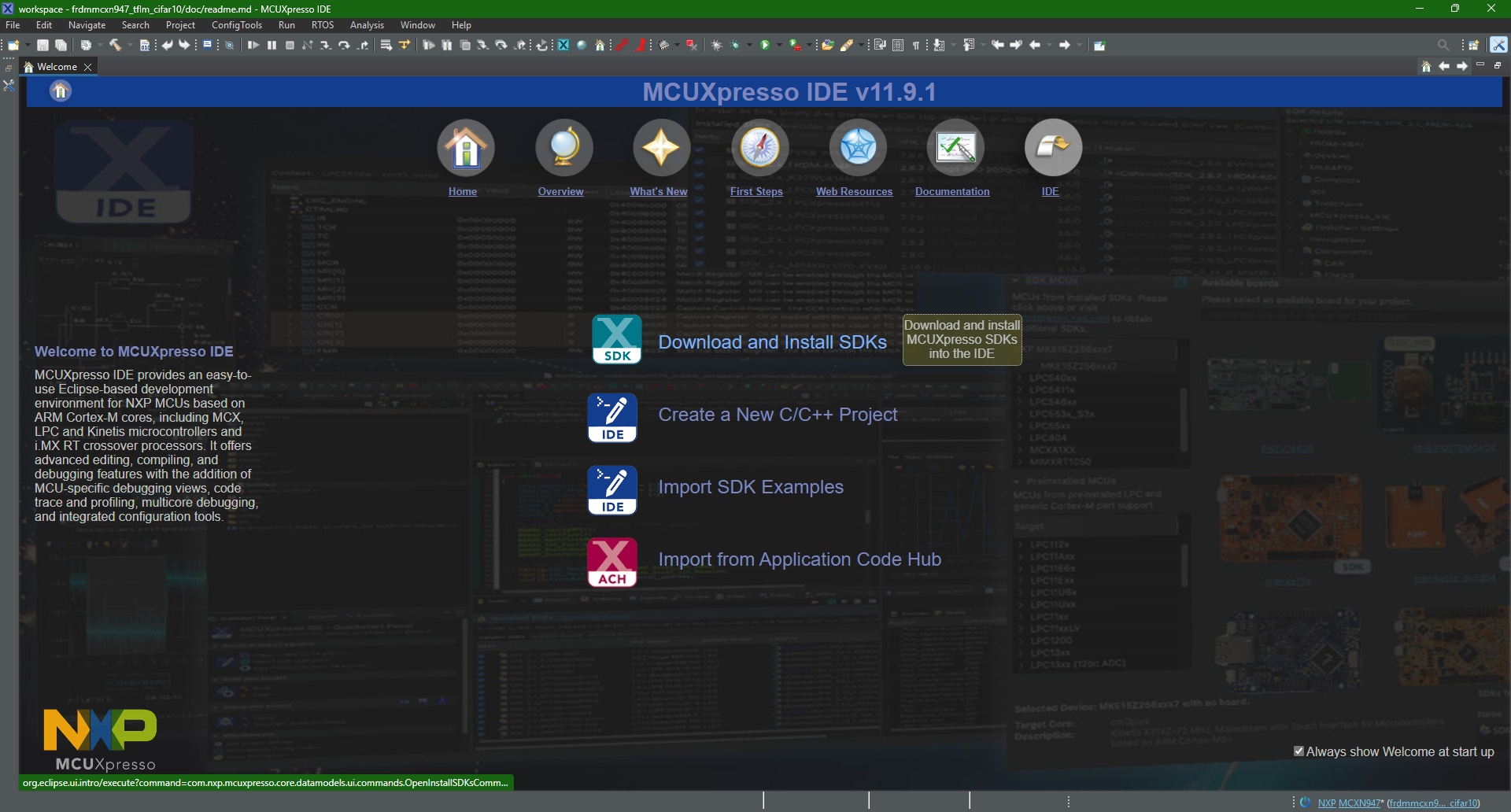Click the Skip All Breakpoints icon
Image resolution: width=1511 pixels, height=812 pixels.
[x=230, y=45]
